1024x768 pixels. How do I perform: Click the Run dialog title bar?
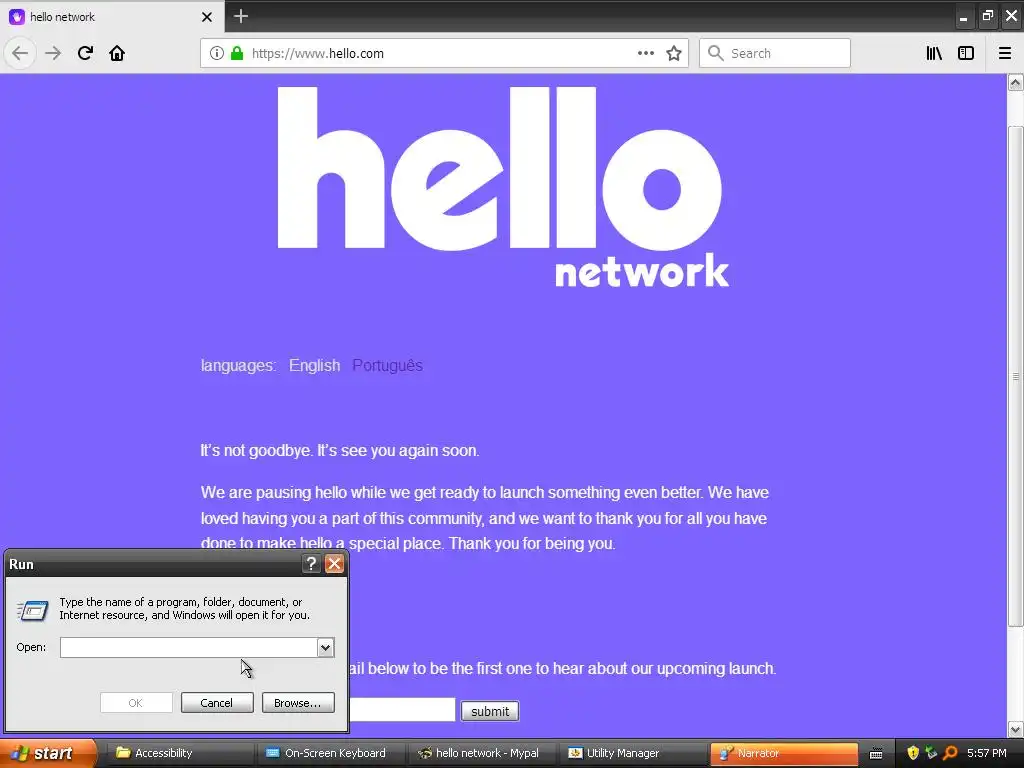(x=153, y=564)
